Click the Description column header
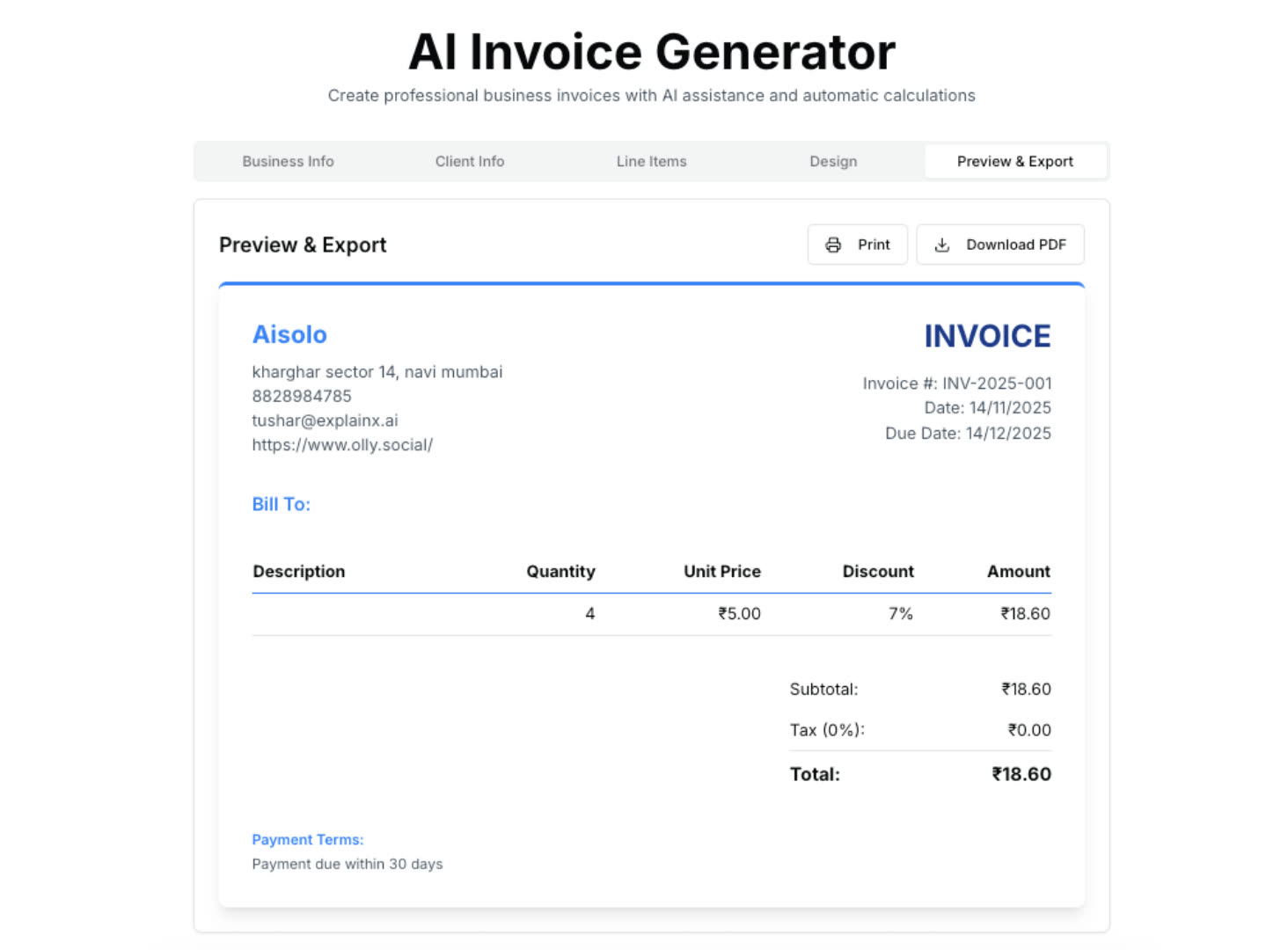This screenshot has height=950, width=1288. [x=299, y=572]
